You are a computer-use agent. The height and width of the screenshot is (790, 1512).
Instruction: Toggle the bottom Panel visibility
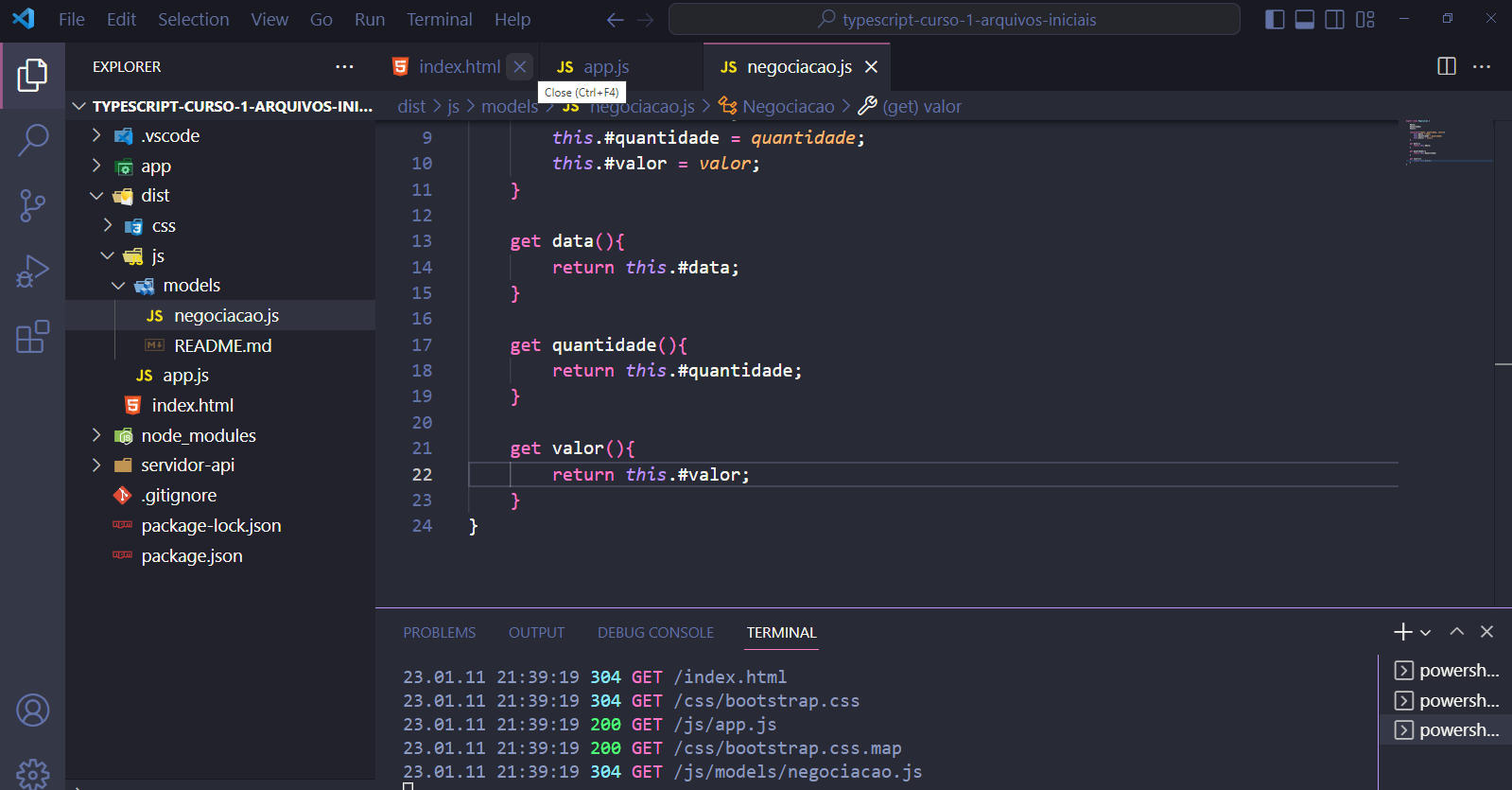coord(1305,19)
